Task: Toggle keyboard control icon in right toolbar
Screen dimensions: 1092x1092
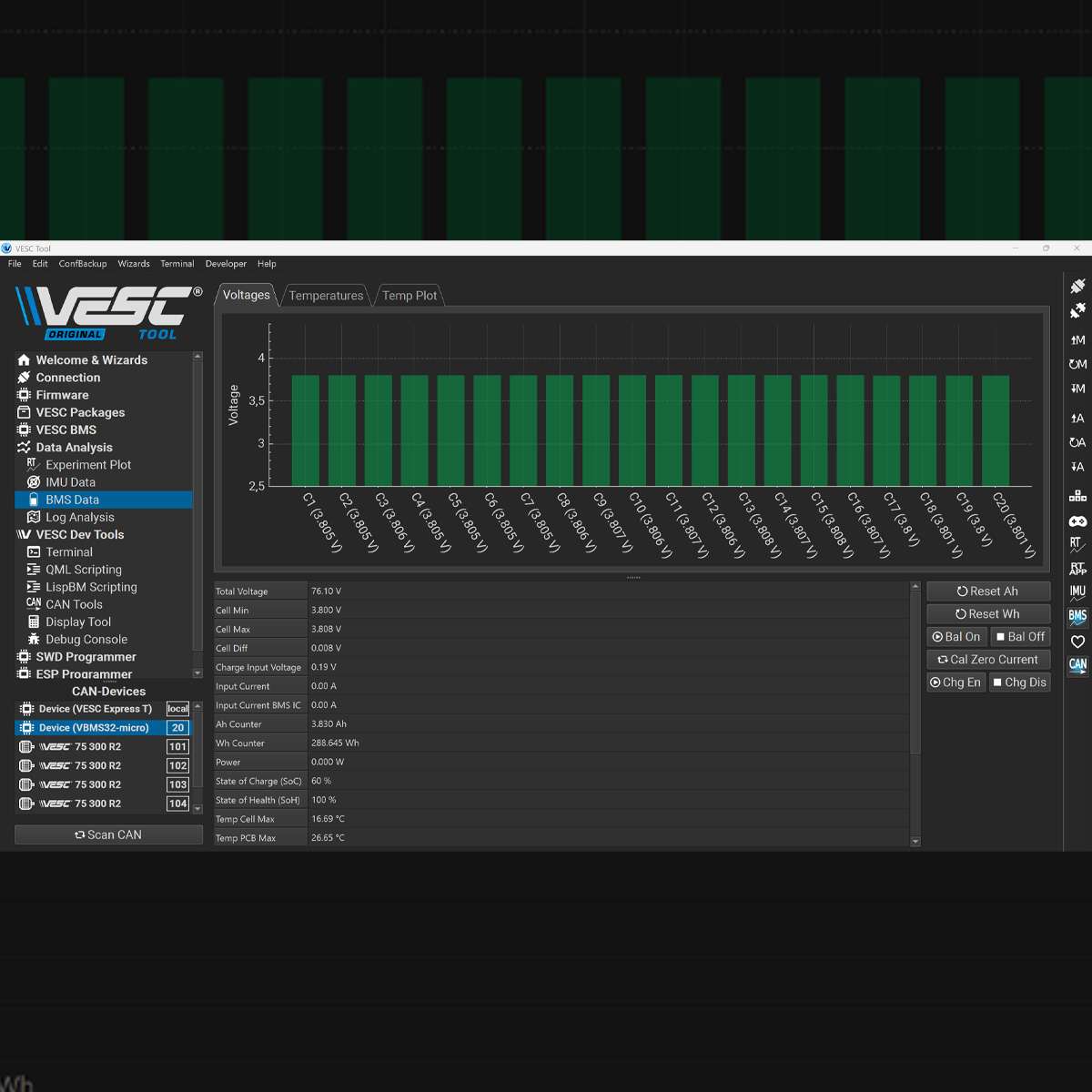Action: tap(1077, 496)
